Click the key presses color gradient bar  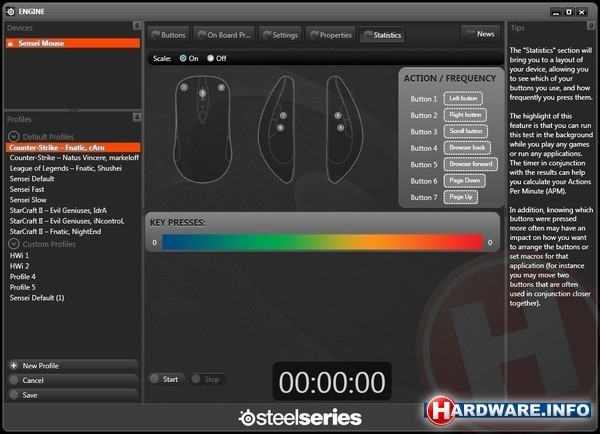[322, 242]
